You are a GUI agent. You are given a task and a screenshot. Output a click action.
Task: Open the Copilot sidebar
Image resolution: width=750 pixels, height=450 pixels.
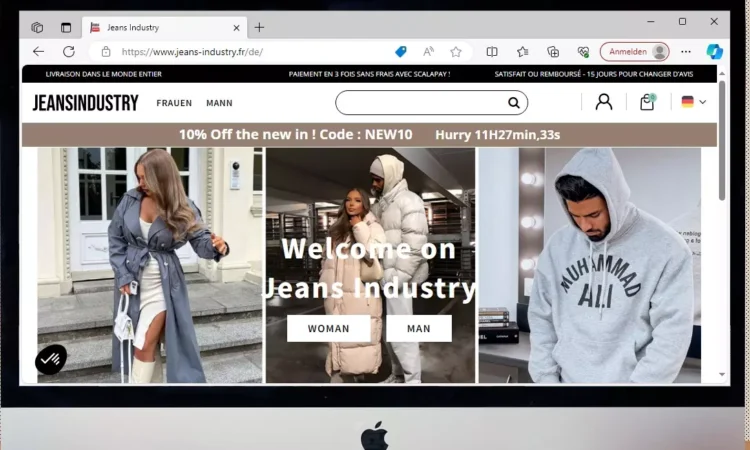(x=715, y=52)
